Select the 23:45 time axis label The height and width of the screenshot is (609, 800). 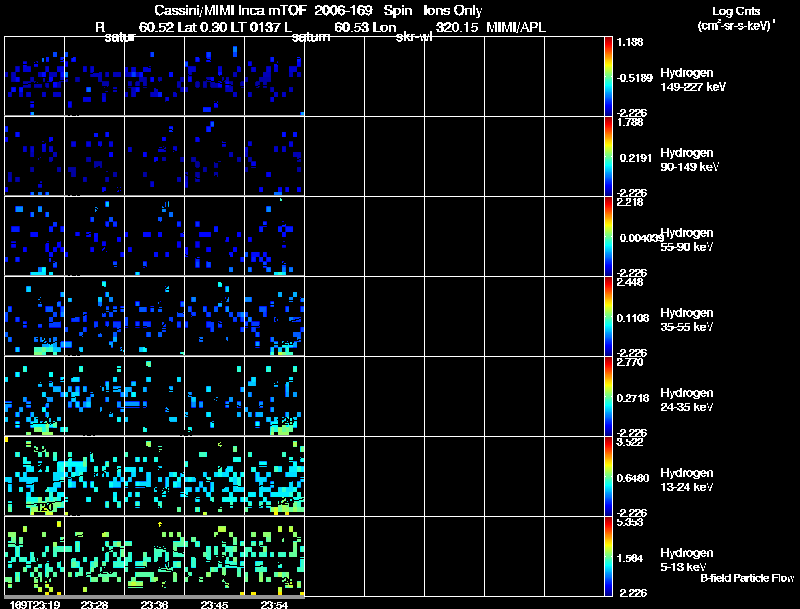point(215,604)
